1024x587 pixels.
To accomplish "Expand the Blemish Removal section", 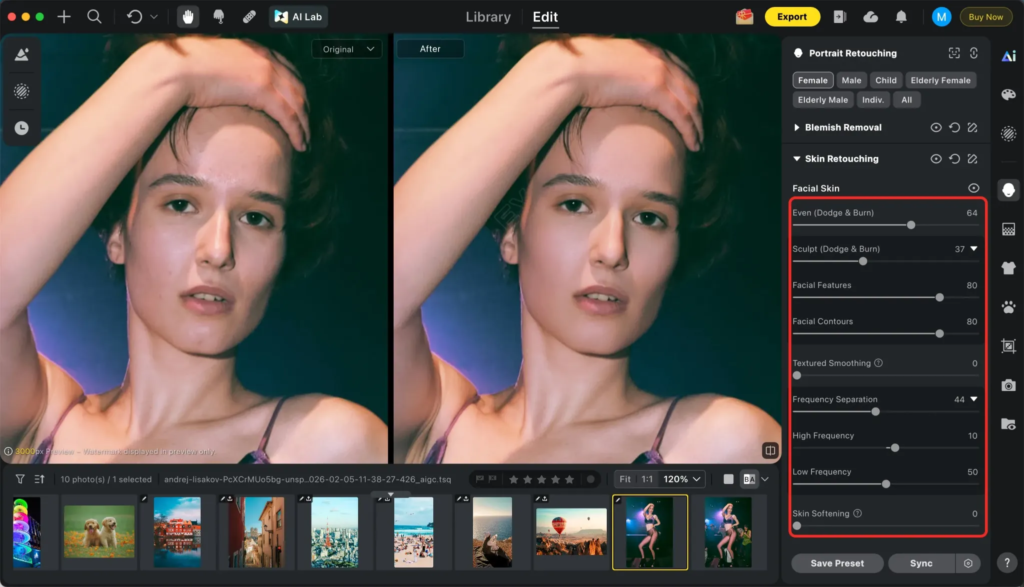I will (797, 128).
